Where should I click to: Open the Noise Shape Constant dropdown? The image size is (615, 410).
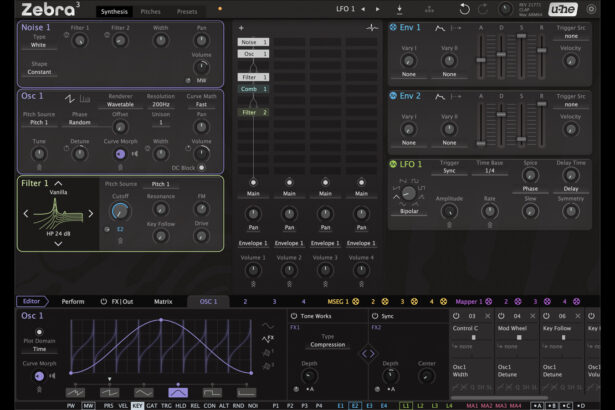click(39, 72)
